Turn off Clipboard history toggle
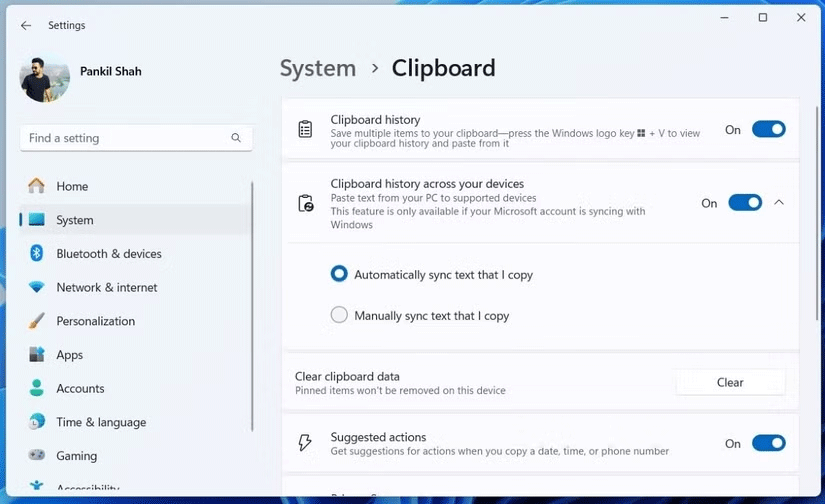825x504 pixels. 768,129
